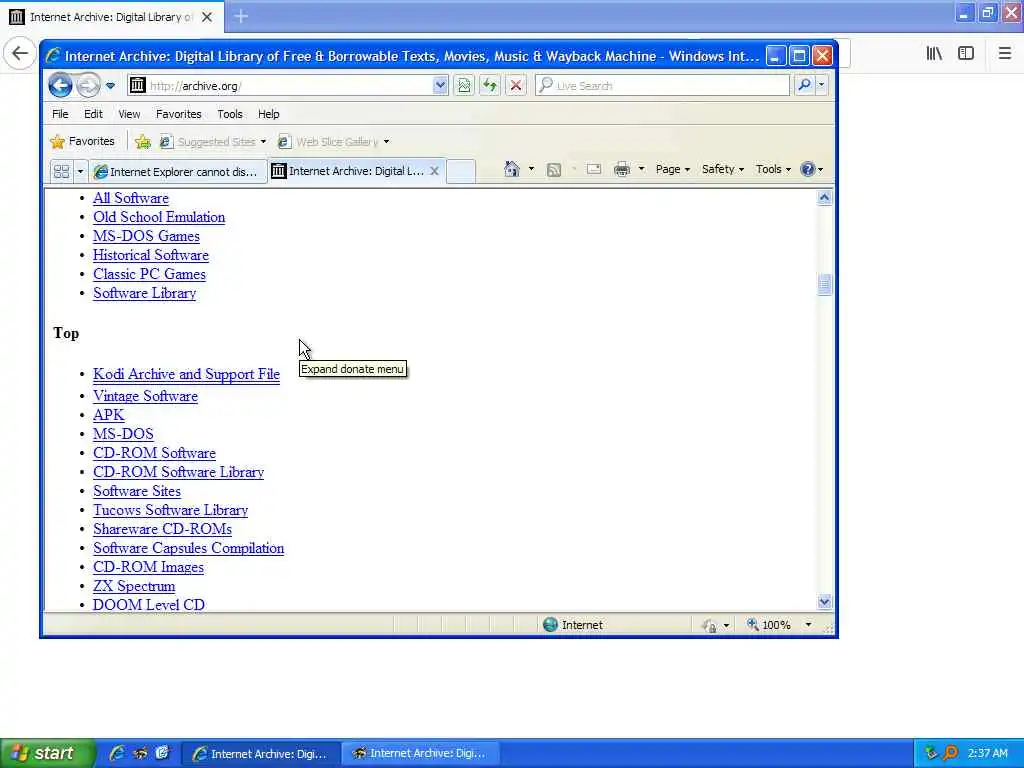The width and height of the screenshot is (1024, 768).
Task: Open the tab list dropdown arrow
Action: pyautogui.click(x=80, y=171)
